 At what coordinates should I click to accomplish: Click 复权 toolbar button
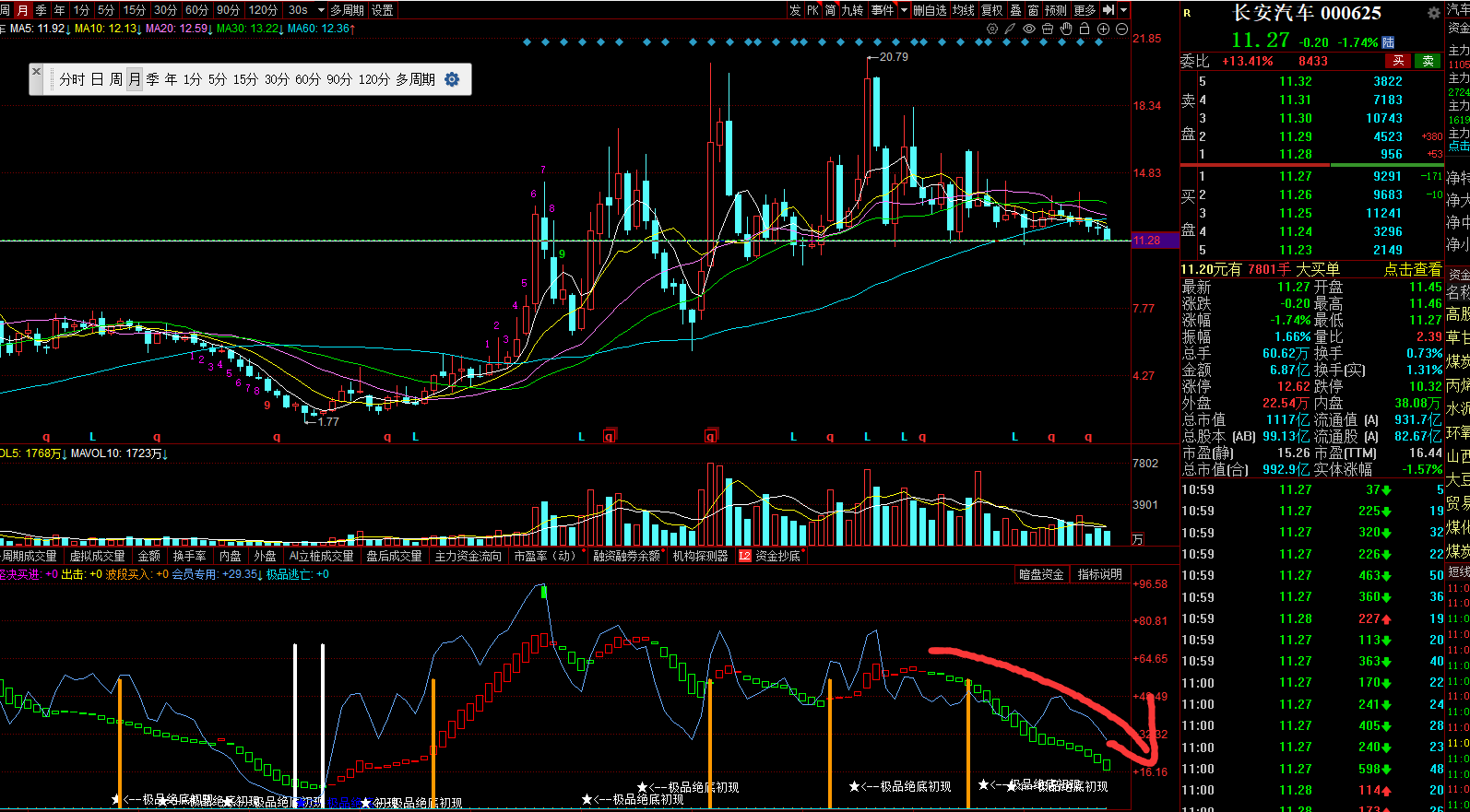point(991,10)
